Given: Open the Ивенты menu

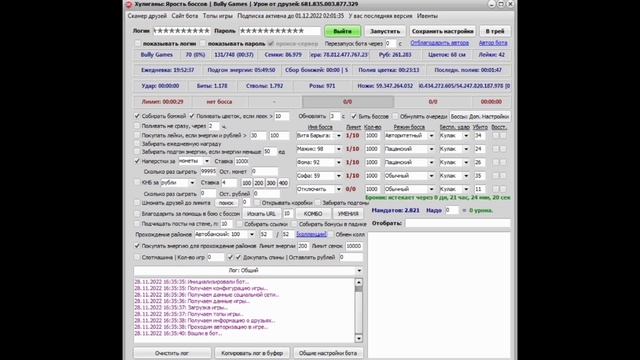Looking at the screenshot, I should pyautogui.click(x=427, y=16).
